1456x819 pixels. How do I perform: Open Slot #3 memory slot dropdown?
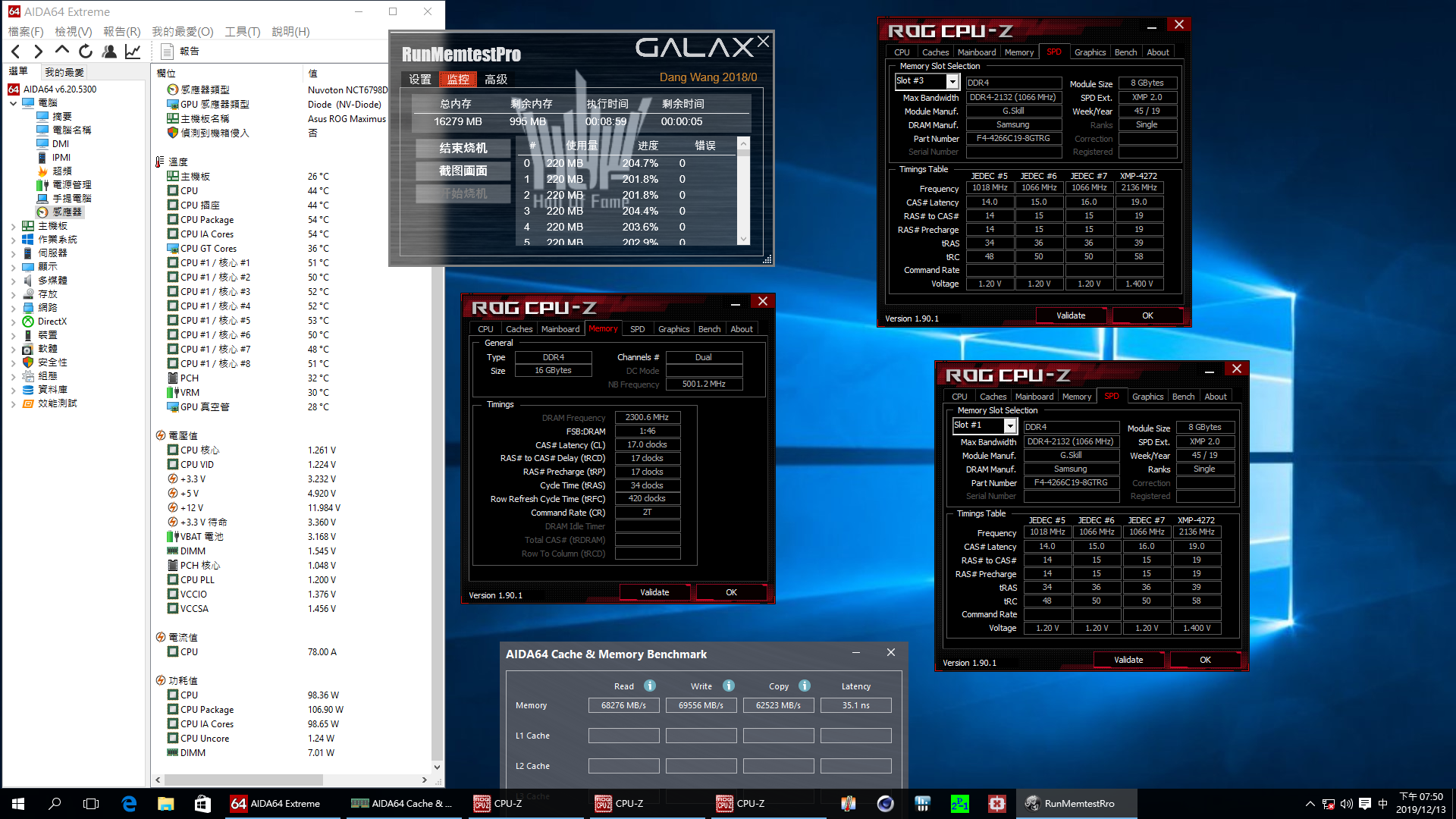tap(952, 82)
